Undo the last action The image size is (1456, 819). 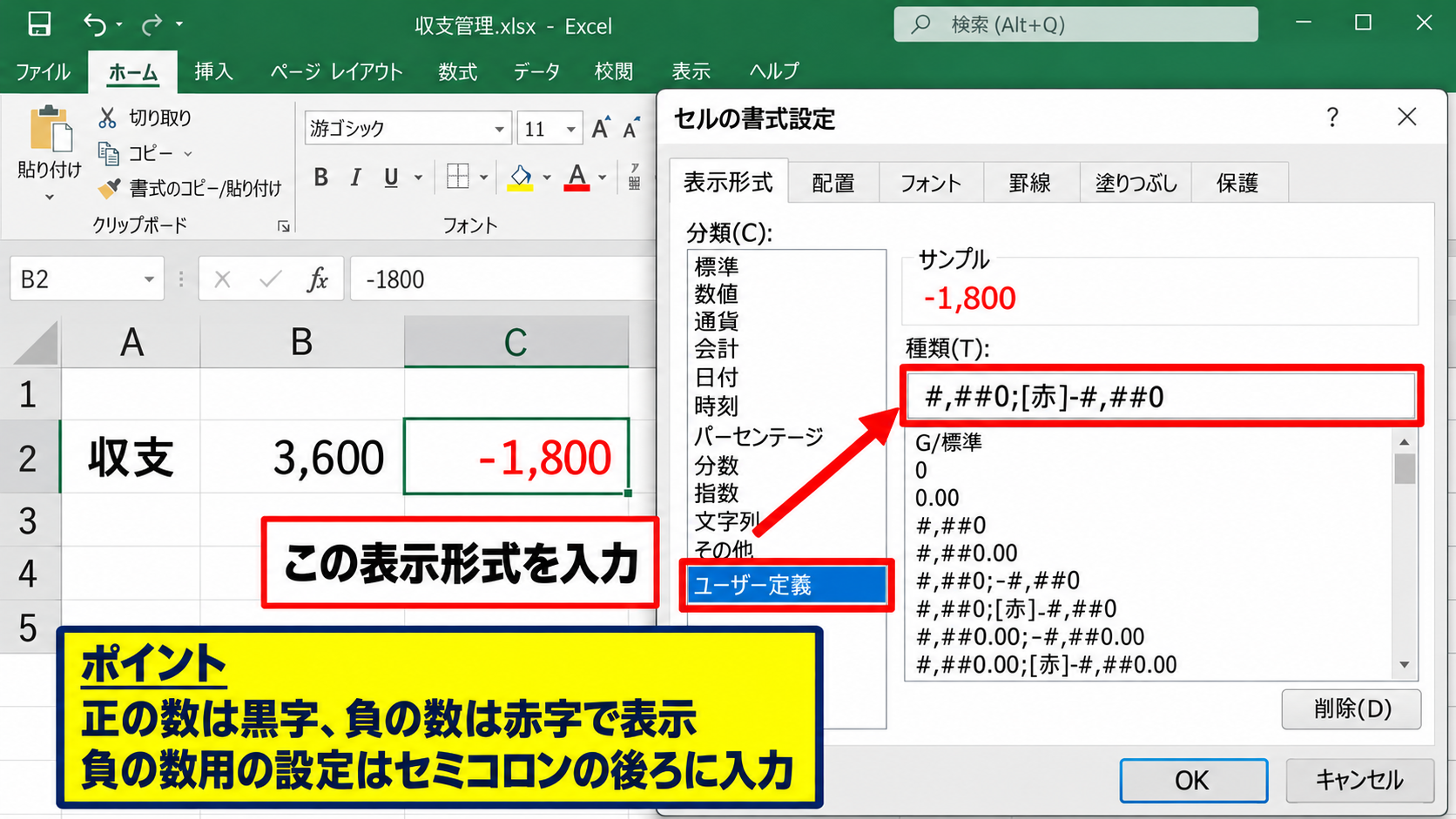click(x=95, y=24)
